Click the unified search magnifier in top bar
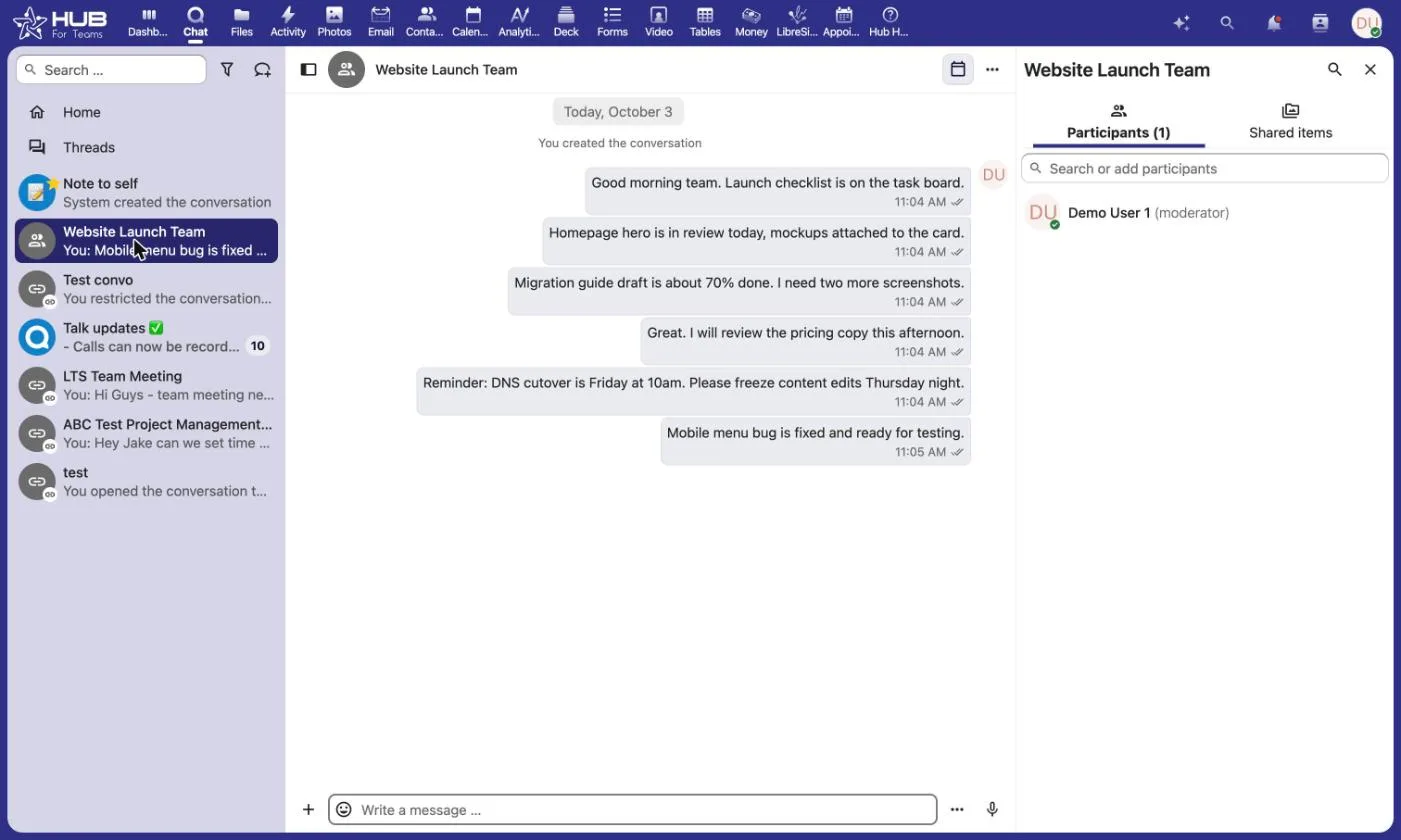The height and width of the screenshot is (840, 1401). coord(1227,22)
